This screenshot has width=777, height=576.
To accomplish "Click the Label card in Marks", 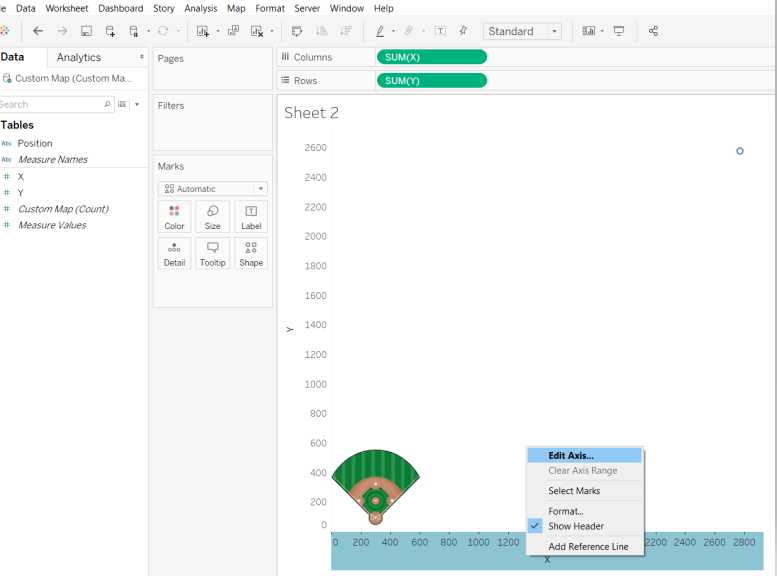I will click(251, 217).
